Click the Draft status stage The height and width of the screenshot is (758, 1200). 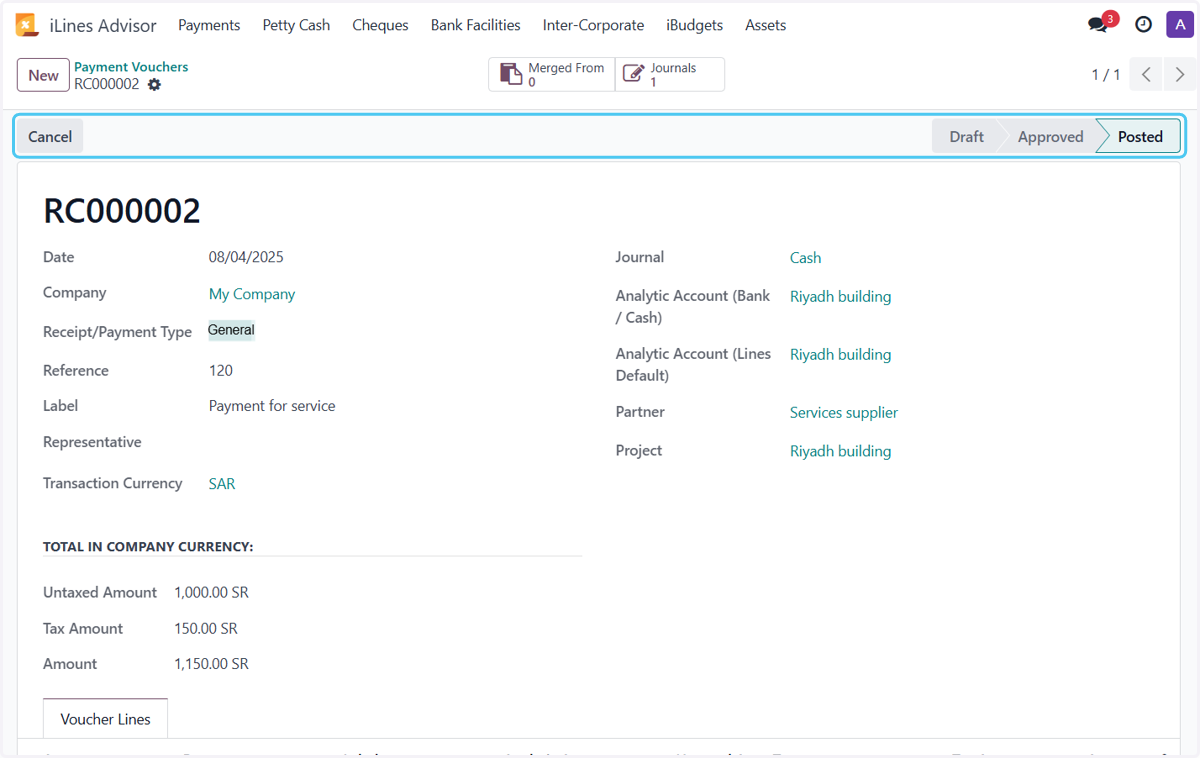(966, 137)
